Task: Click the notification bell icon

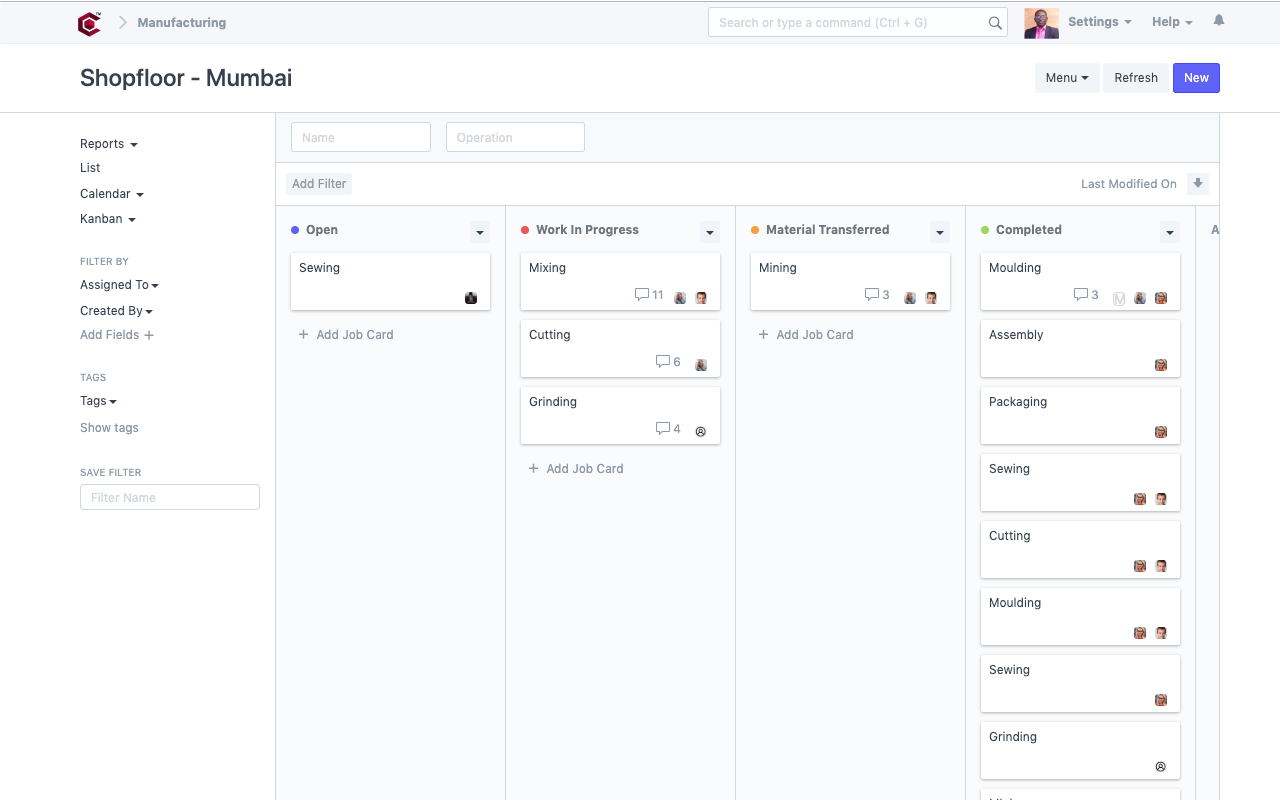Action: (1218, 20)
